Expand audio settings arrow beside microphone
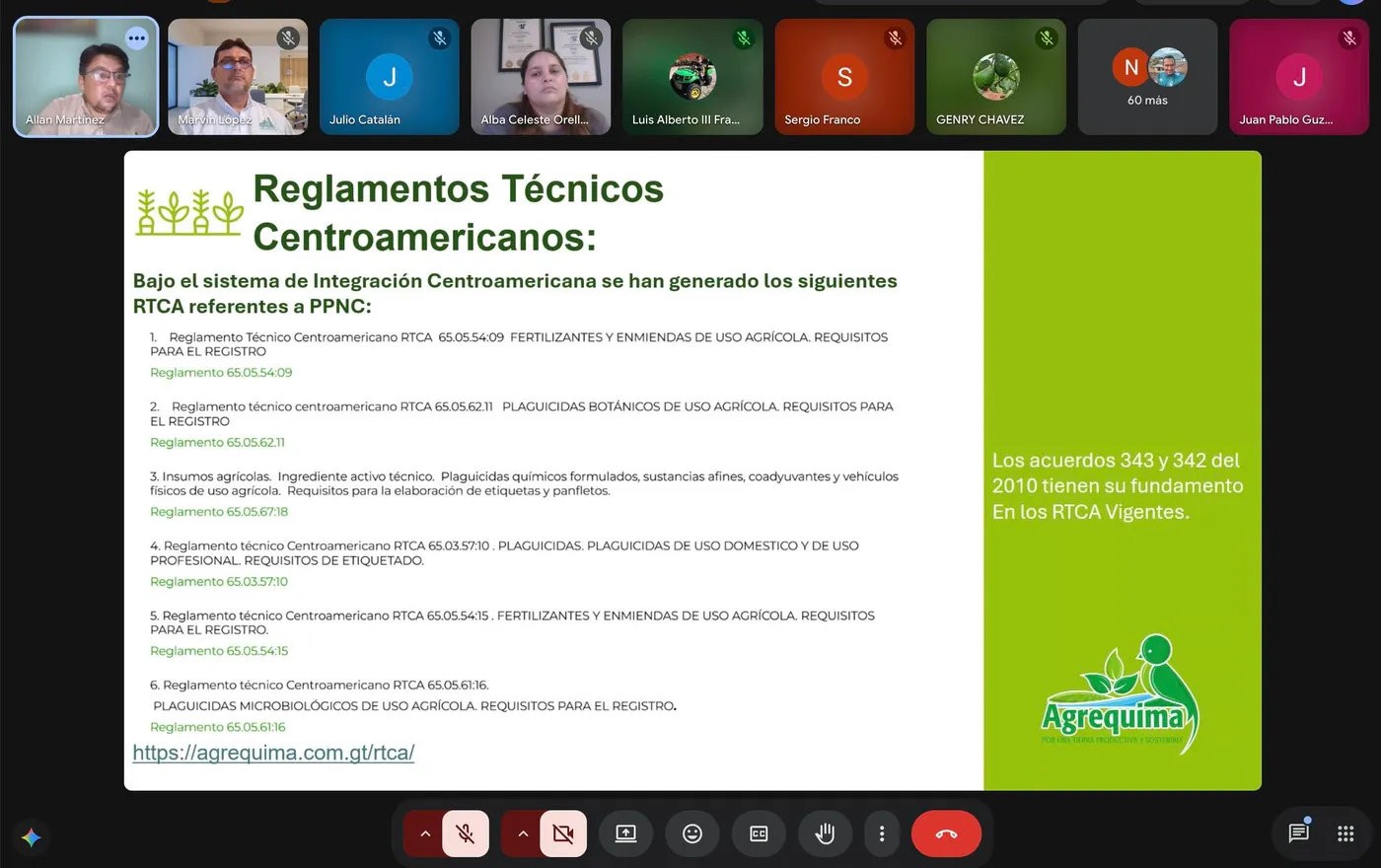 pyautogui.click(x=425, y=833)
